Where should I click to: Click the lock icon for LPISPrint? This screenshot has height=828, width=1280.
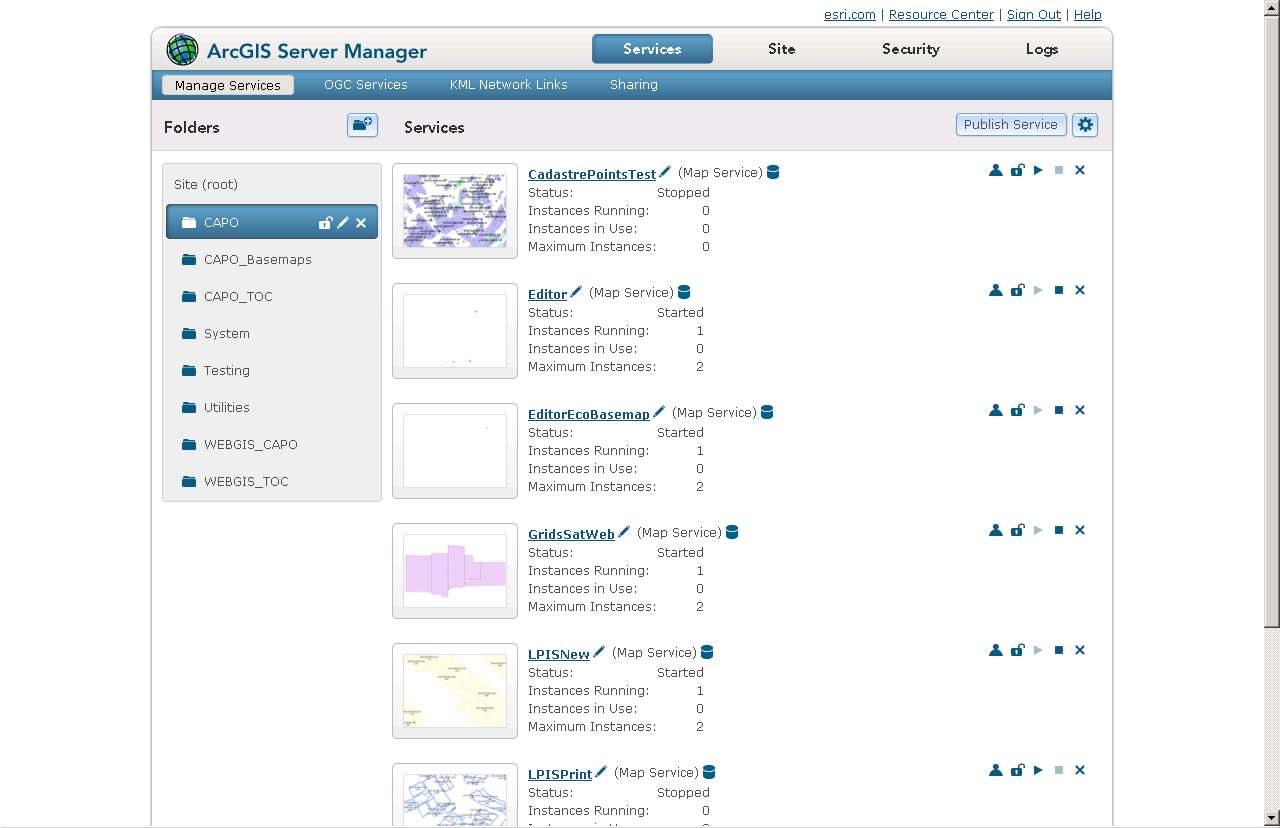1017,770
